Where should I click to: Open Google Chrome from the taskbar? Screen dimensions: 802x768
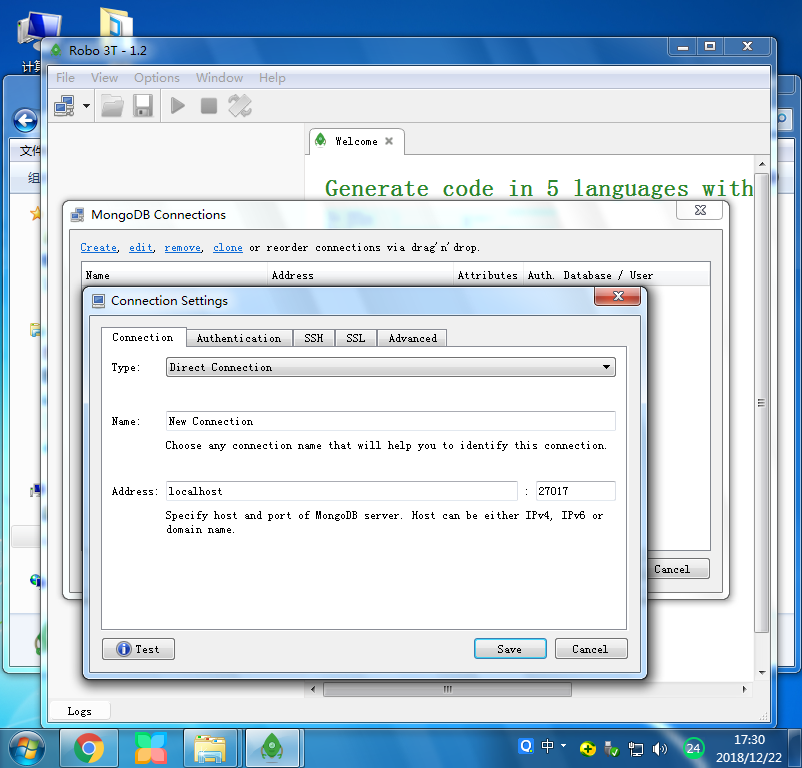pyautogui.click(x=89, y=749)
